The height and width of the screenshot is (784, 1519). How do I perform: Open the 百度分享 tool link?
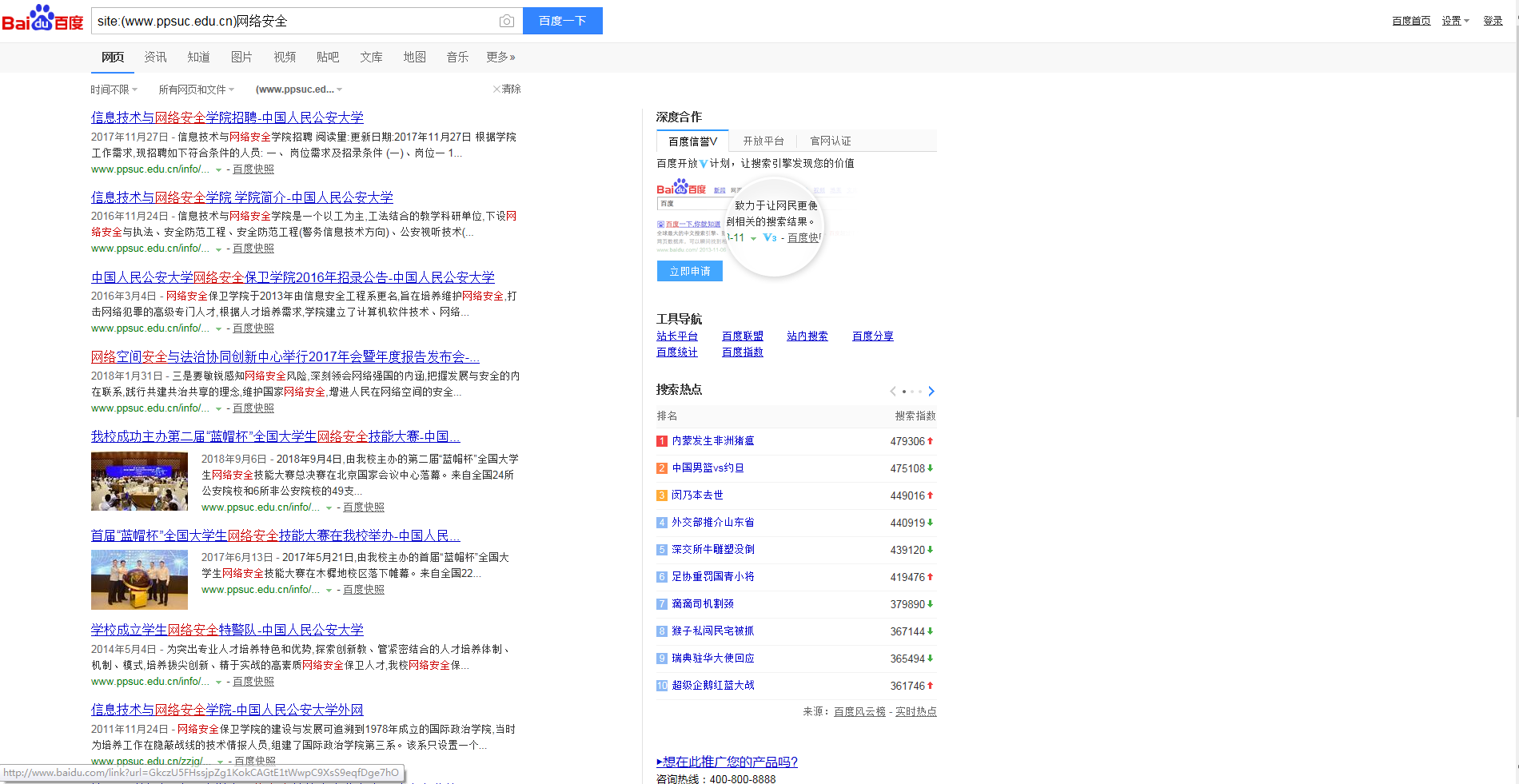[873, 336]
